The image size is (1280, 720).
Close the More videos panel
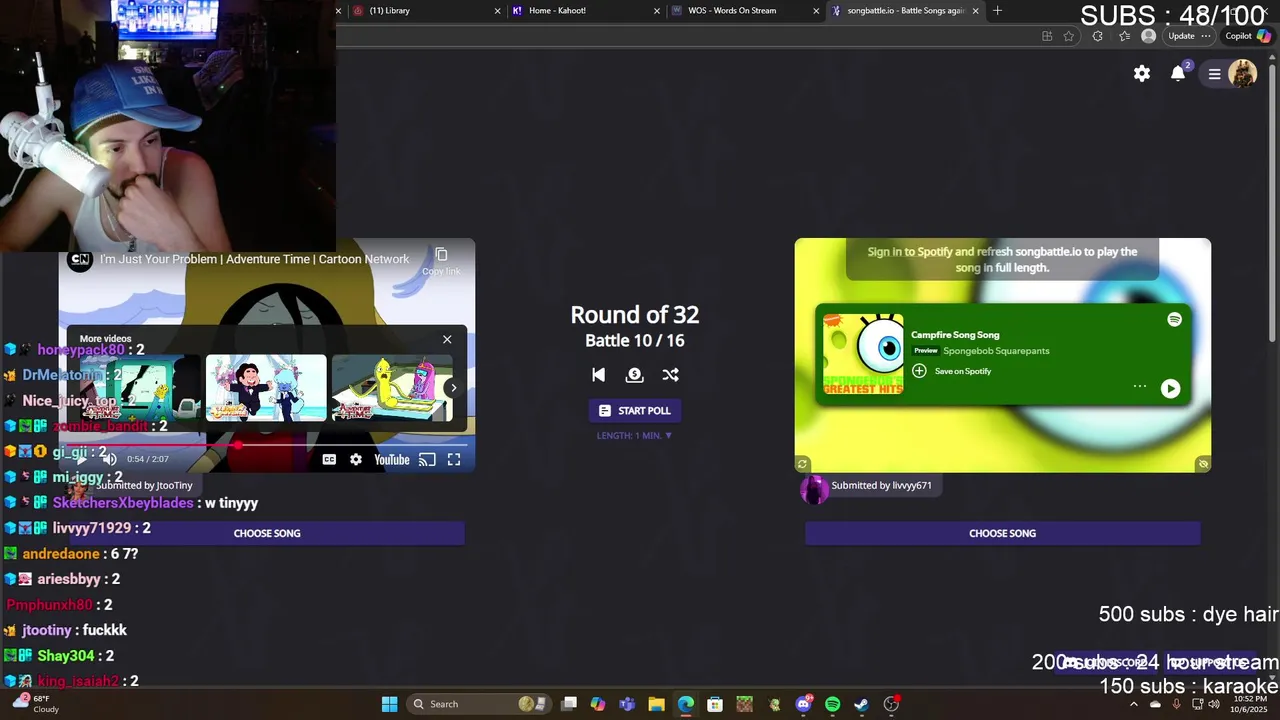[447, 339]
